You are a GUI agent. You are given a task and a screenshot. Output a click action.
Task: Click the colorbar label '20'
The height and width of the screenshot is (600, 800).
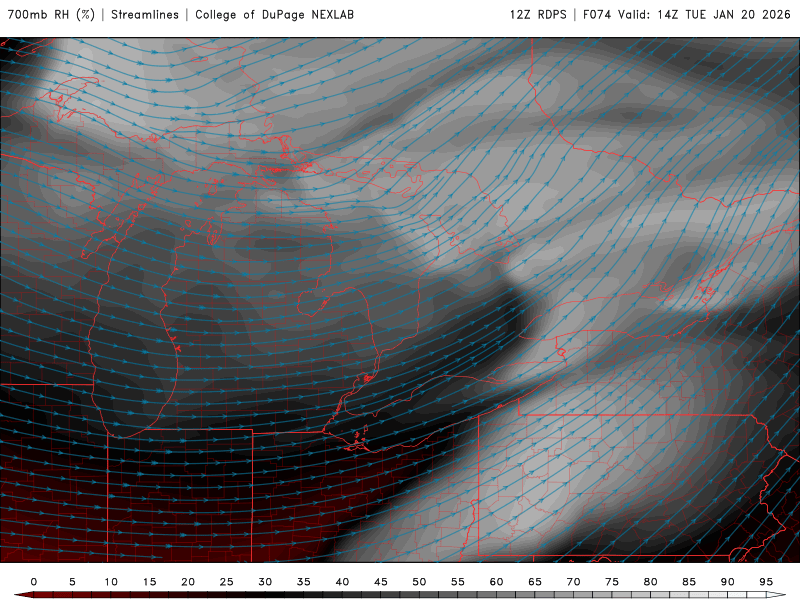point(188,582)
